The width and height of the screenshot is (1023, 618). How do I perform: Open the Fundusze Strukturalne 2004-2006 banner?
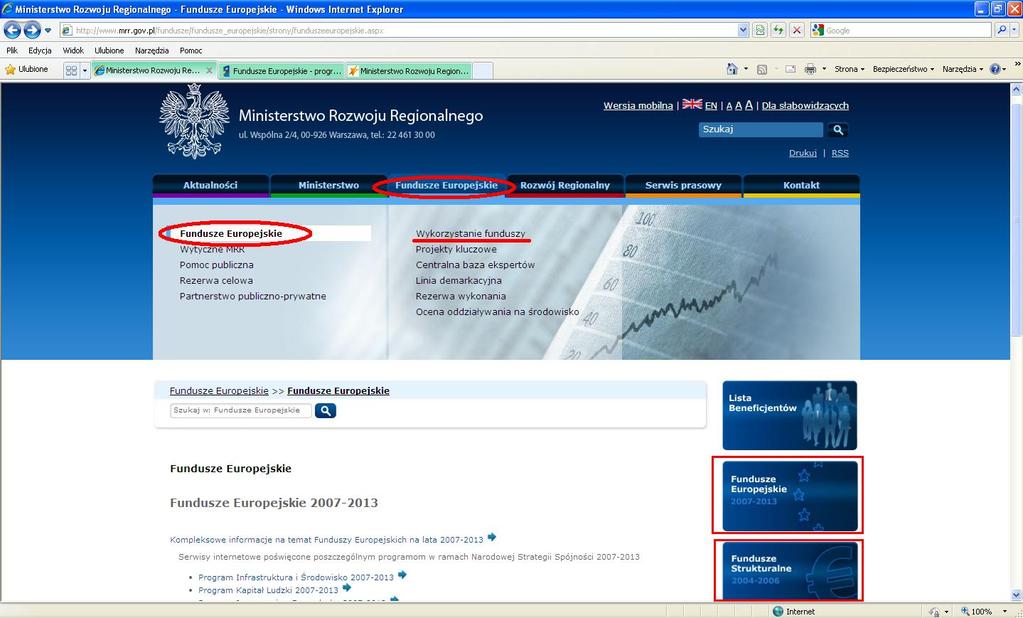(789, 570)
